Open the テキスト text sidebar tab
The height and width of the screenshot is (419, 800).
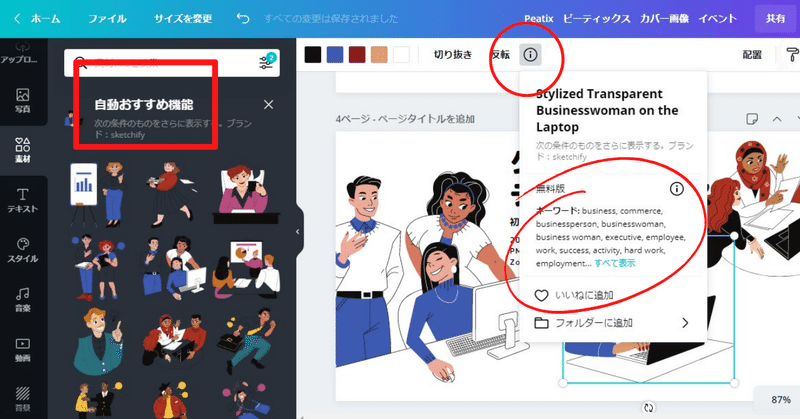pyautogui.click(x=22, y=200)
